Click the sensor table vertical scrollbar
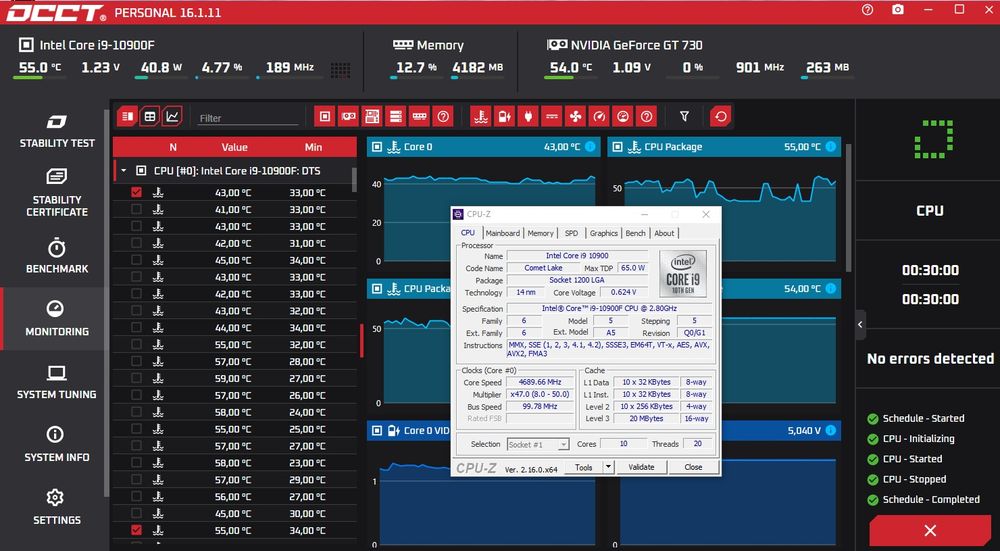The image size is (1000, 551). coord(354,180)
